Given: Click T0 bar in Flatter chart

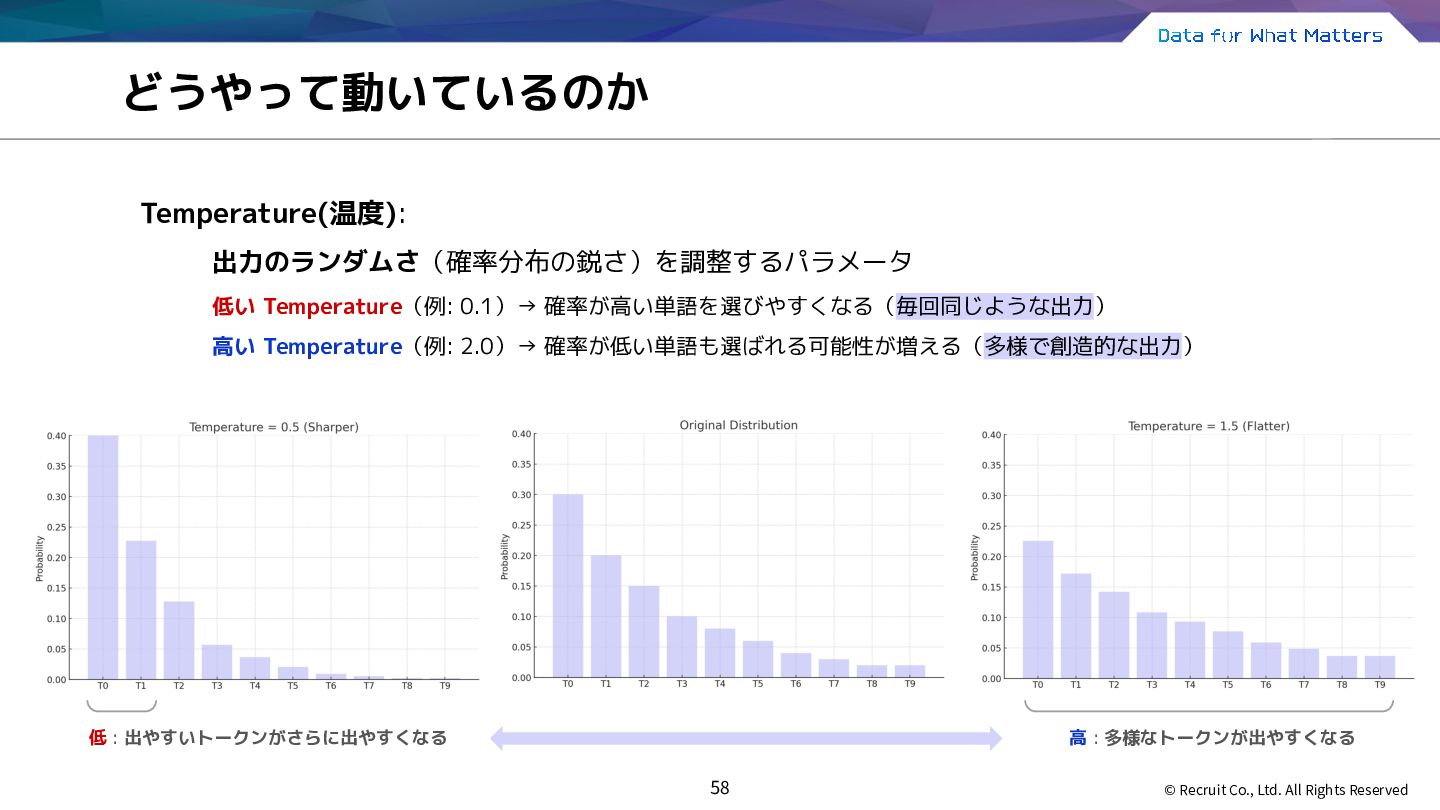Looking at the screenshot, I should pos(1038,610).
